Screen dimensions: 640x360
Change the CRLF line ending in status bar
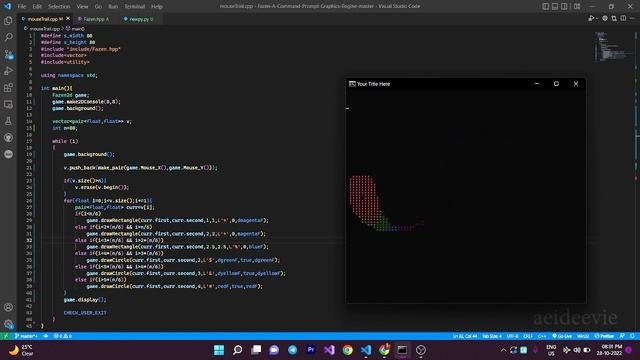tap(528, 336)
